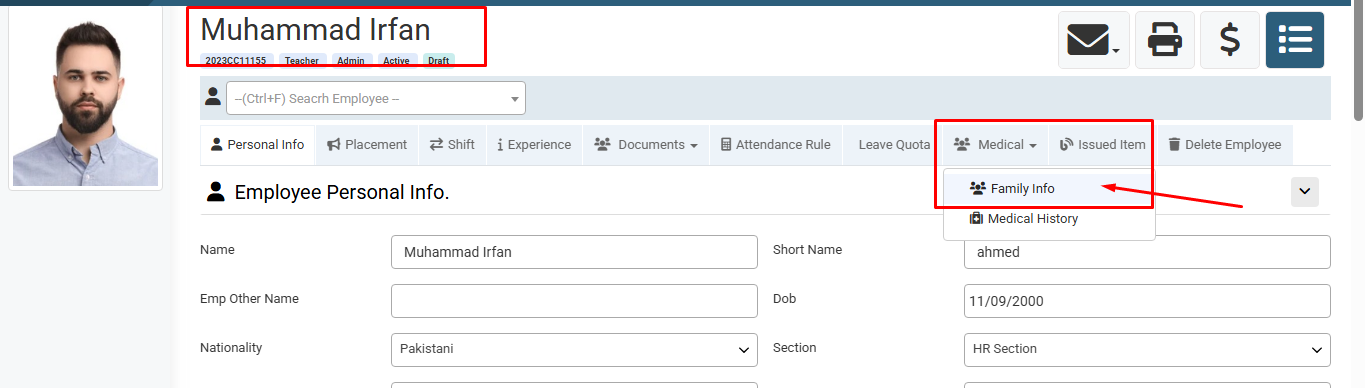Click the Active status badge
The height and width of the screenshot is (388, 1365).
[x=397, y=61]
